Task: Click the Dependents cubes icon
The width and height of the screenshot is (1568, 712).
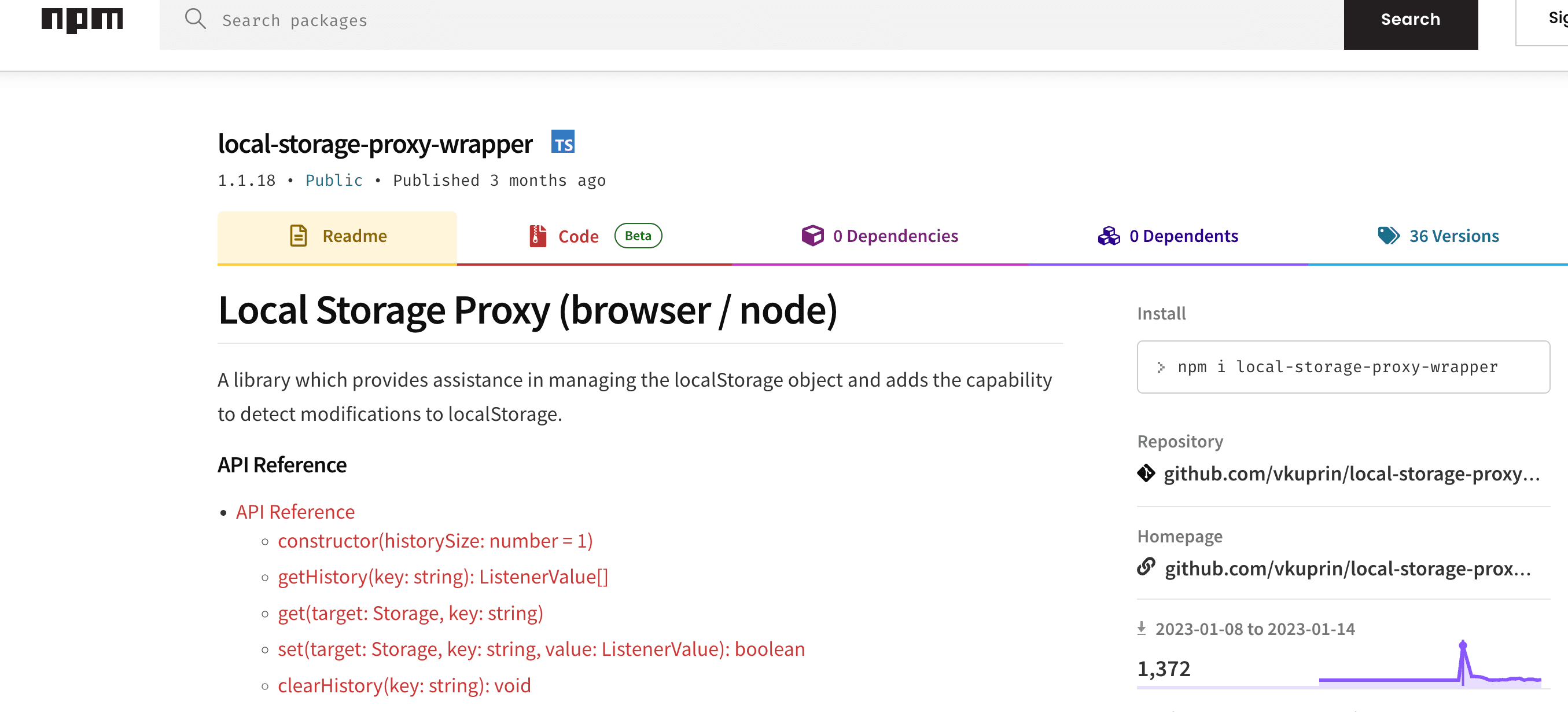Action: (x=1109, y=236)
